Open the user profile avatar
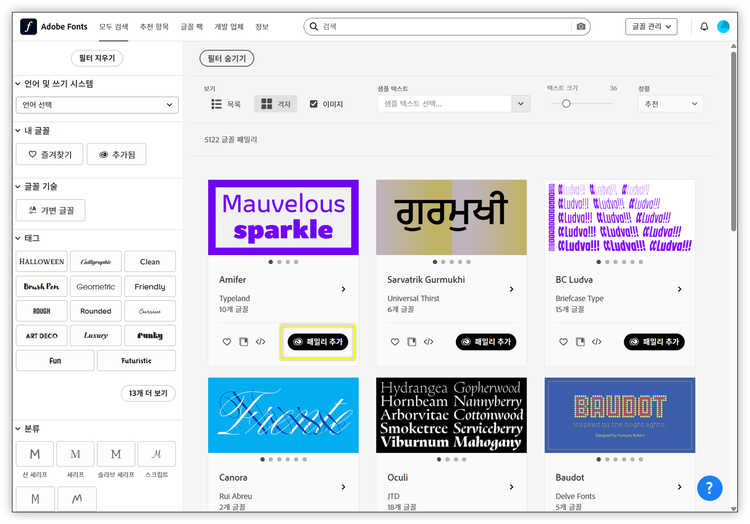750x524 pixels. (723, 26)
